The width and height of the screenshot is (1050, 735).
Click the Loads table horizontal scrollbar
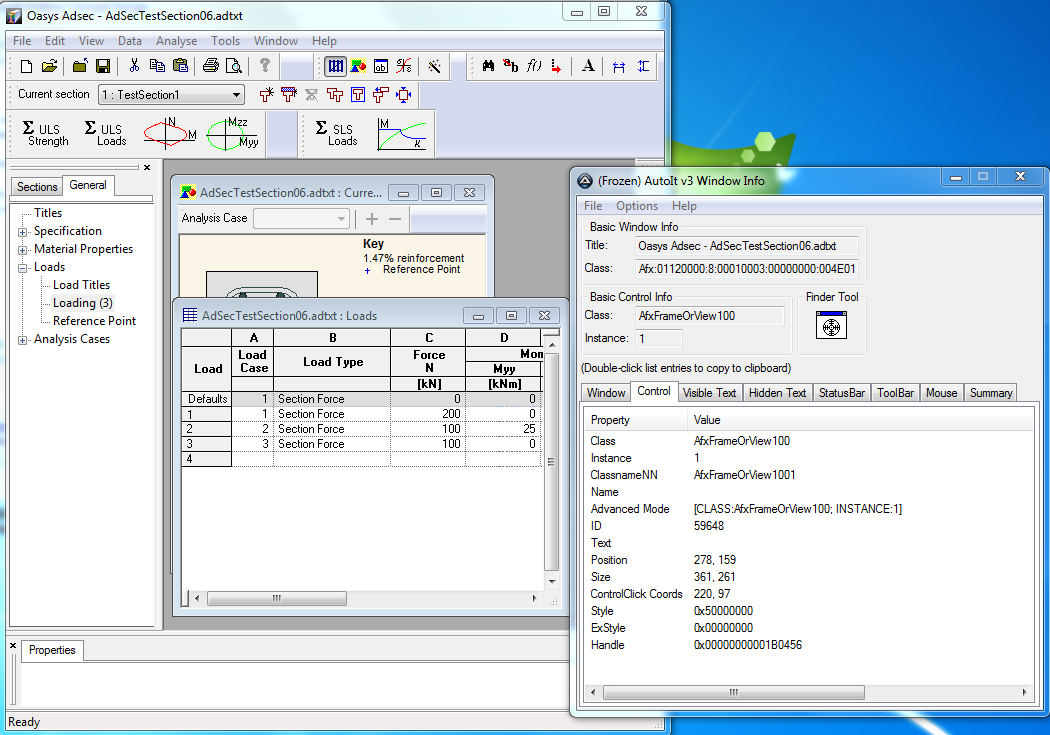point(365,598)
